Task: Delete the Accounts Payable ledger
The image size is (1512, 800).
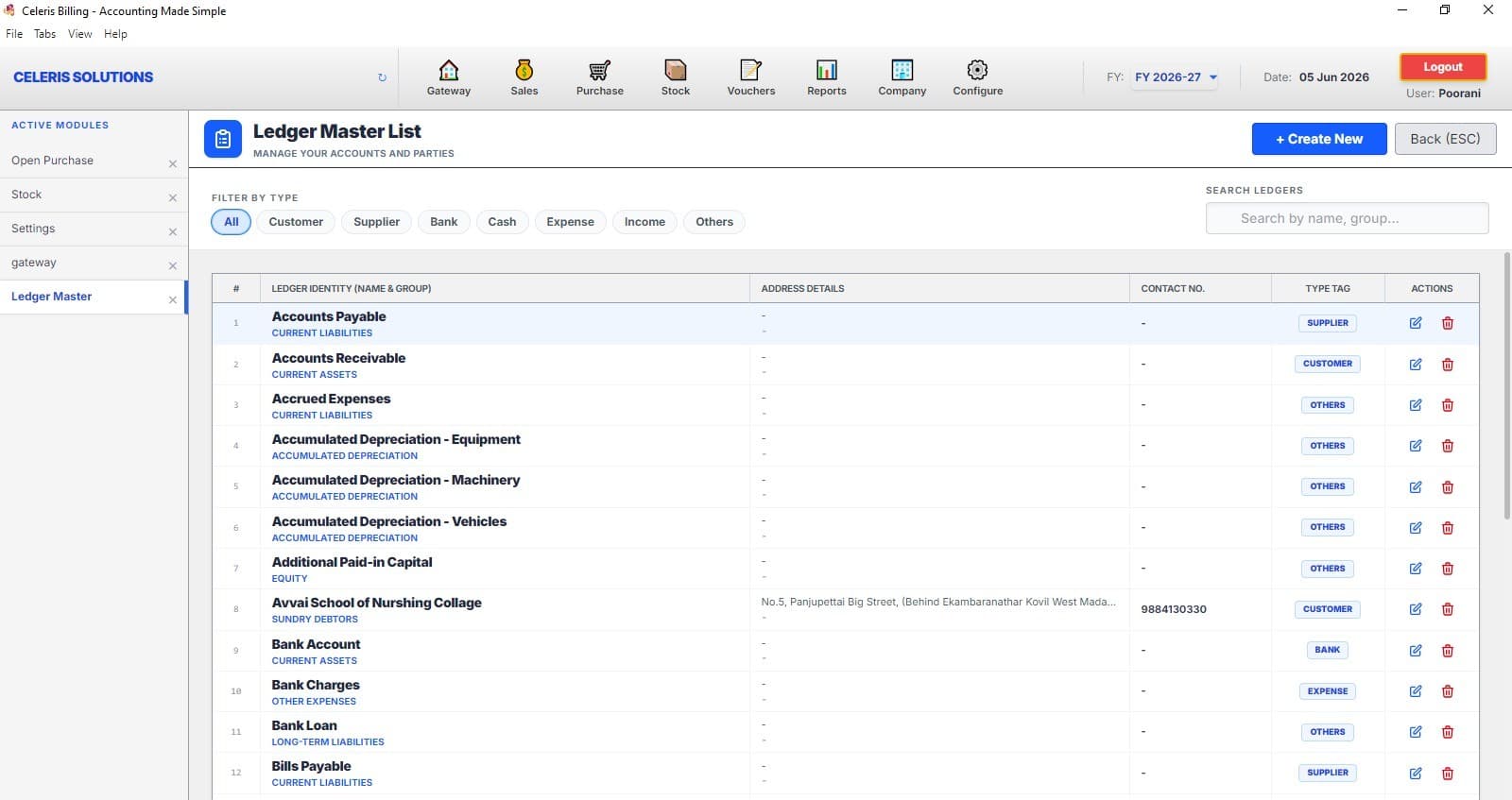Action: (x=1447, y=323)
